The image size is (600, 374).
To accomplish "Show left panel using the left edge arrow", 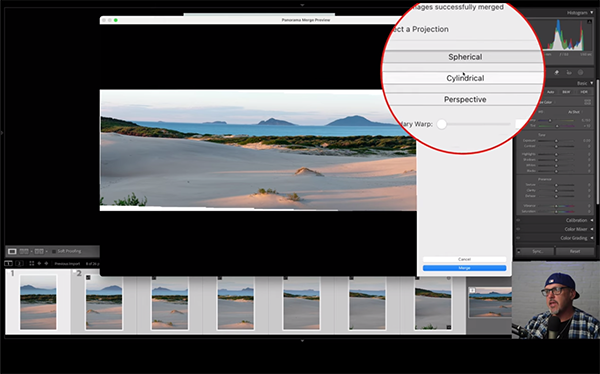I will [x=2, y=133].
